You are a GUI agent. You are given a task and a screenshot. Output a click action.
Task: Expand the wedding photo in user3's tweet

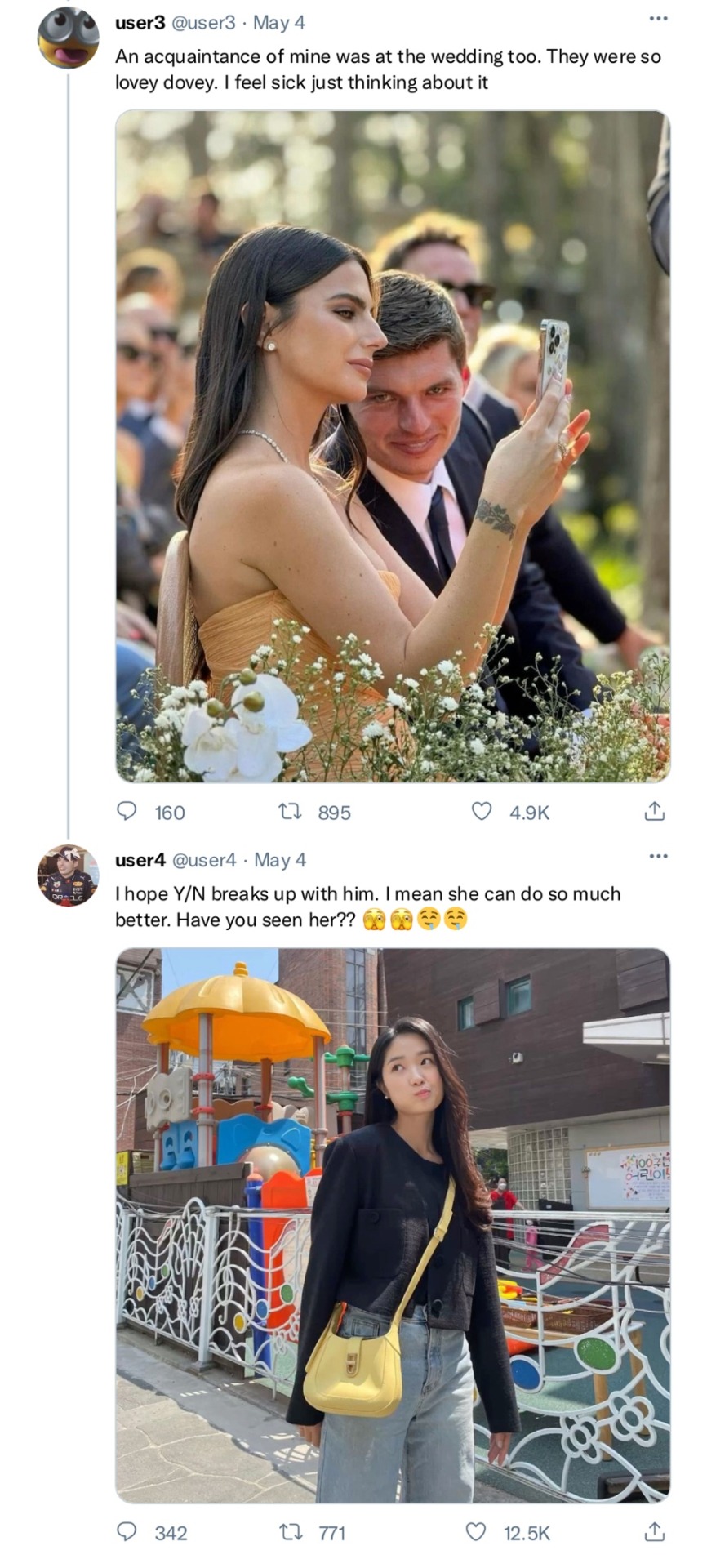coord(393,446)
